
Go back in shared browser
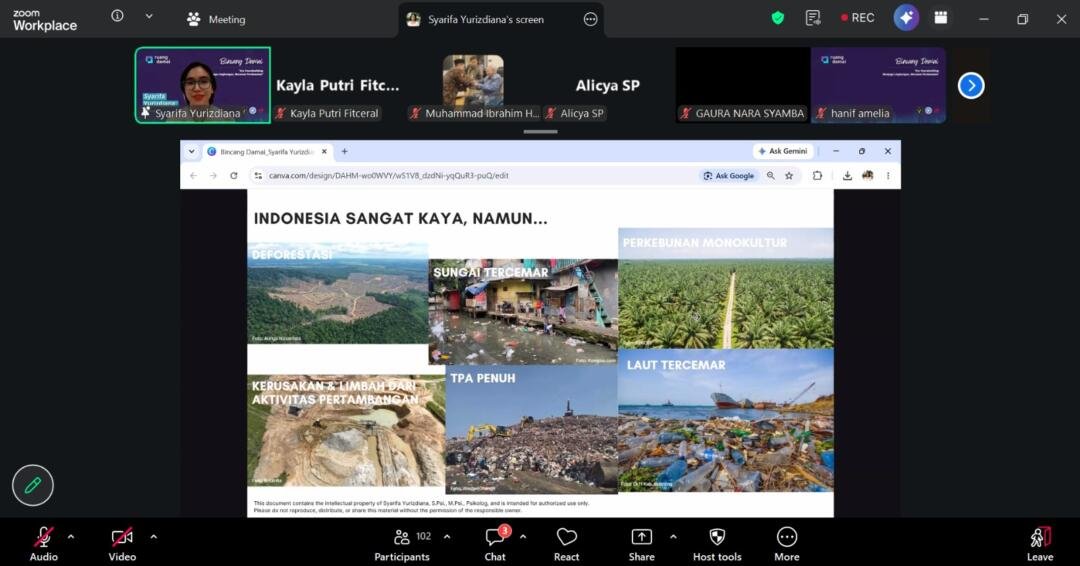click(194, 176)
